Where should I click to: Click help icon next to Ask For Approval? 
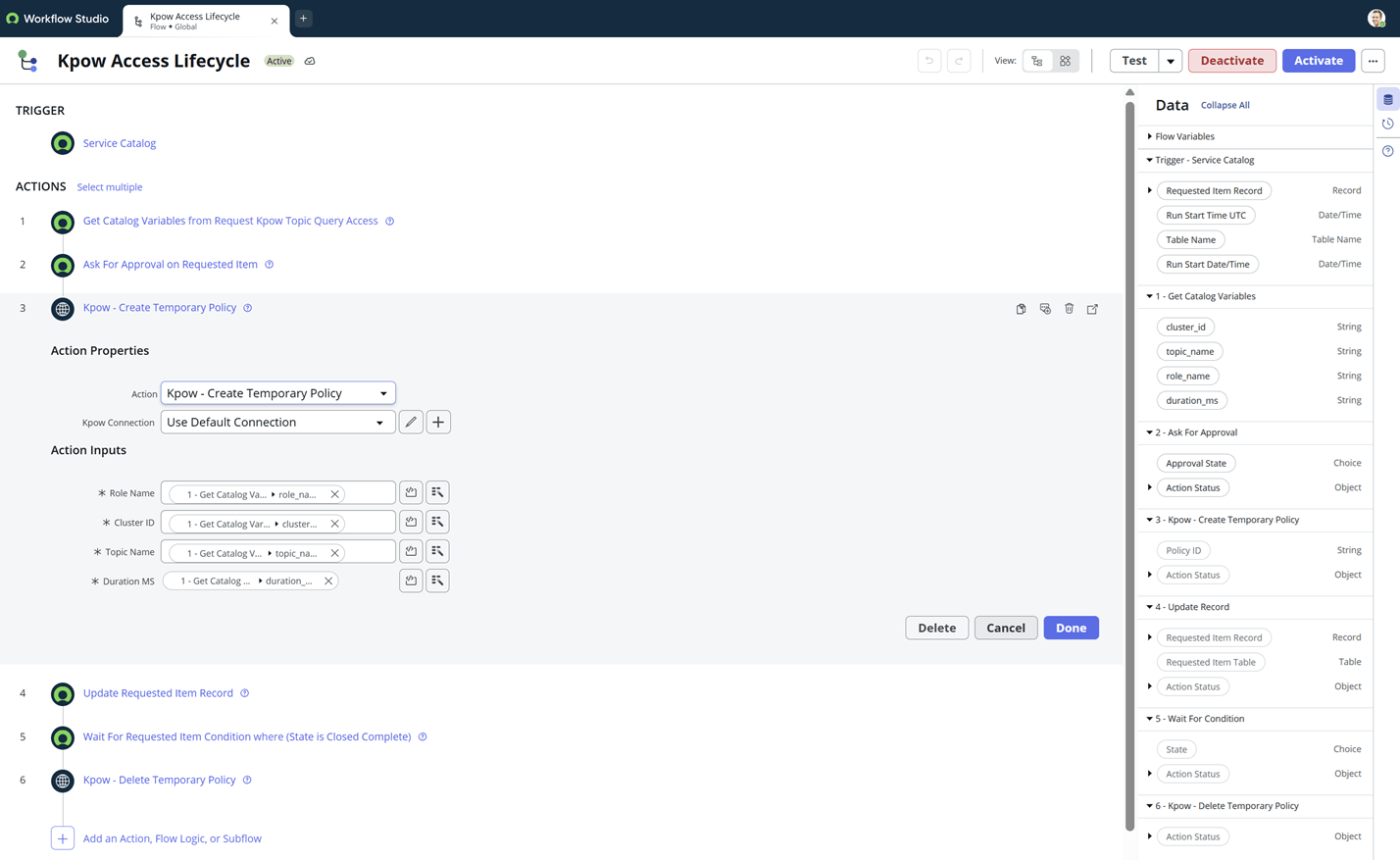pyautogui.click(x=269, y=265)
